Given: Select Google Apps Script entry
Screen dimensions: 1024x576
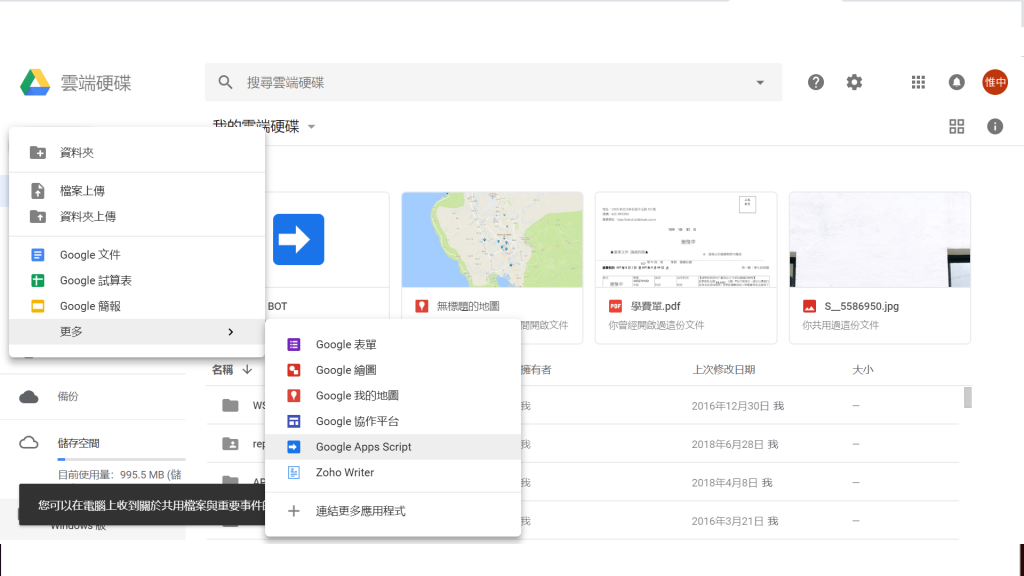Looking at the screenshot, I should [393, 447].
